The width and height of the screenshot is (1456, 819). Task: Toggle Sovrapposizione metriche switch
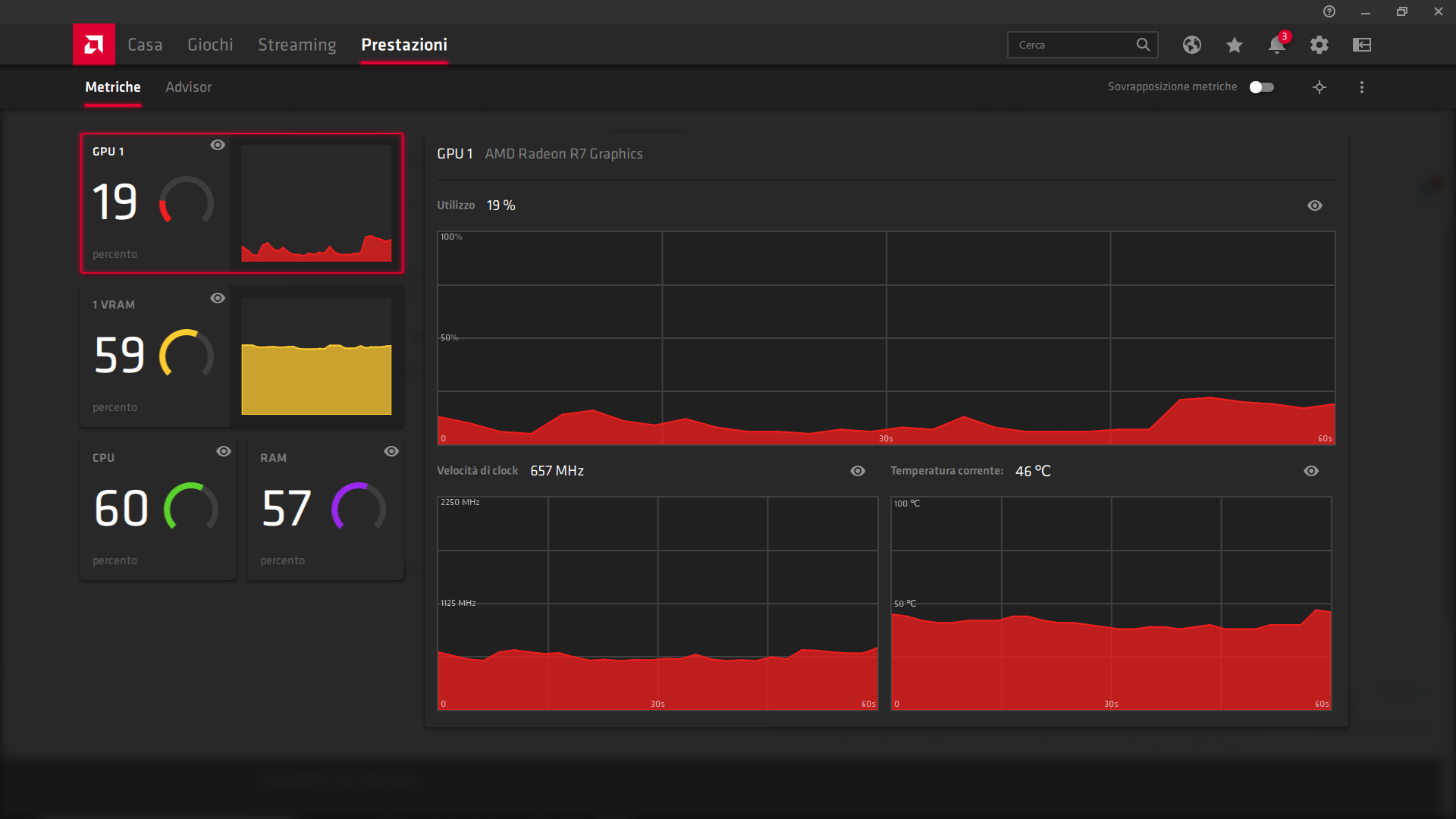(x=1262, y=87)
